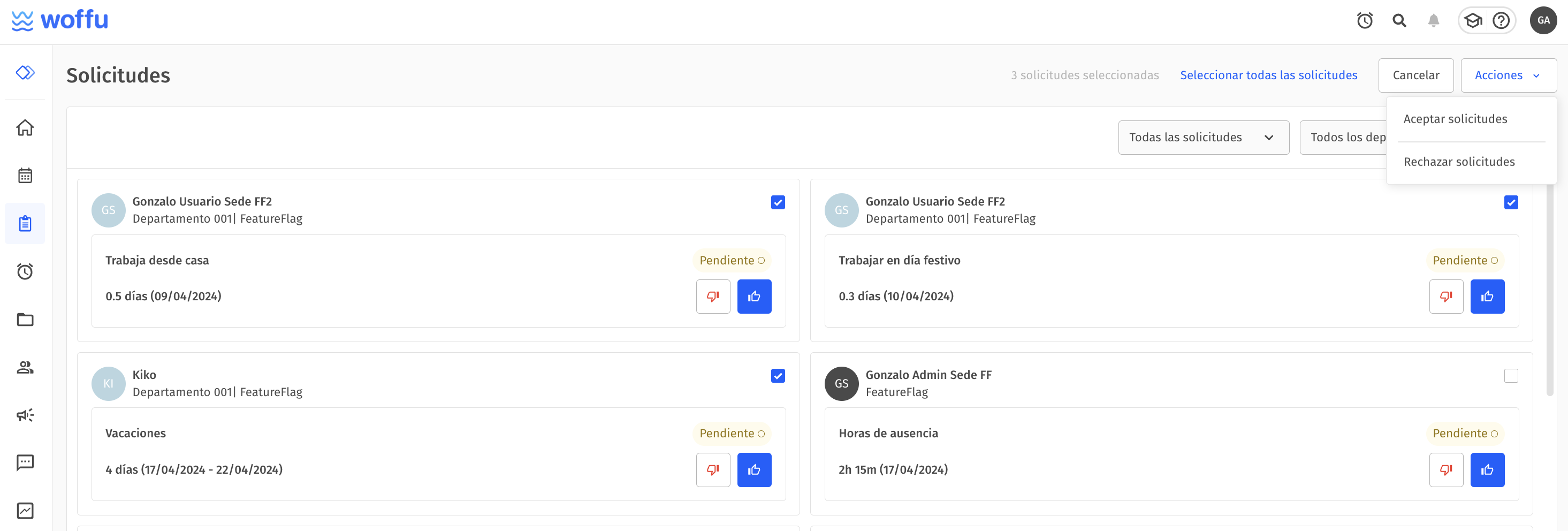Open the documents folder sidebar icon

tap(25, 319)
